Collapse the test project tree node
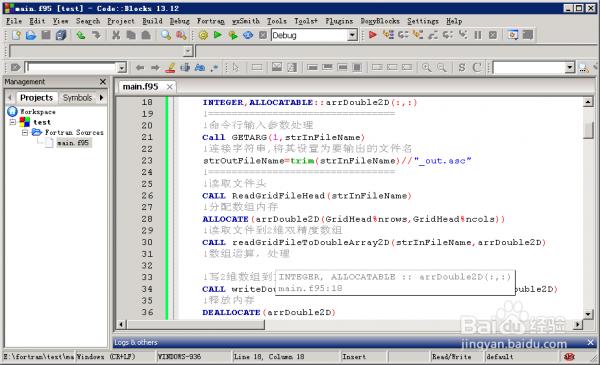Image resolution: width=600 pixels, height=365 pixels. click(13, 122)
